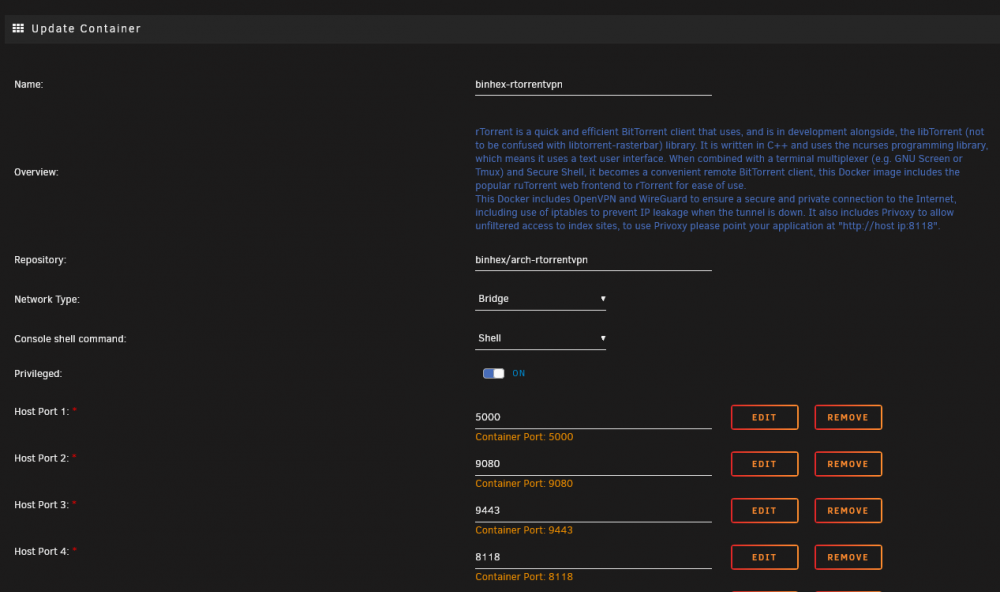
Task: Toggle the Privileged switch off
Action: [x=493, y=373]
